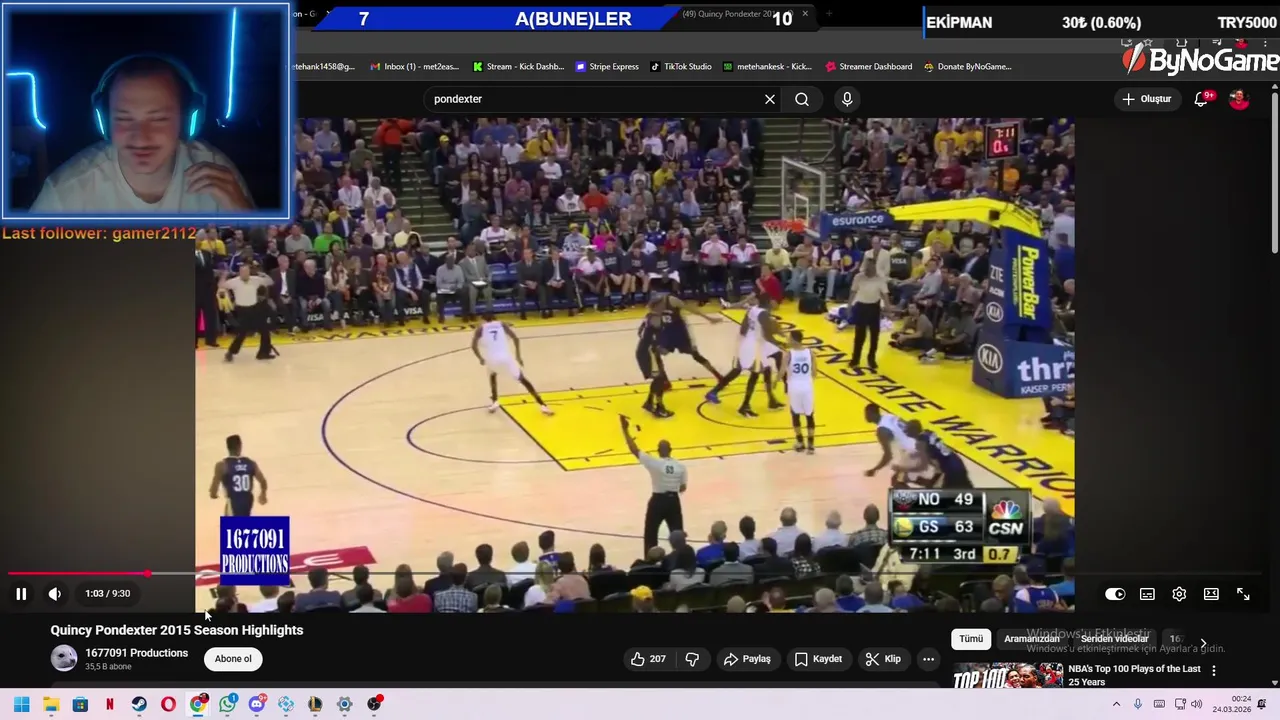The width and height of the screenshot is (1280, 720).
Task: Open the 1677091 Productions channel avatar
Action: (x=64, y=658)
